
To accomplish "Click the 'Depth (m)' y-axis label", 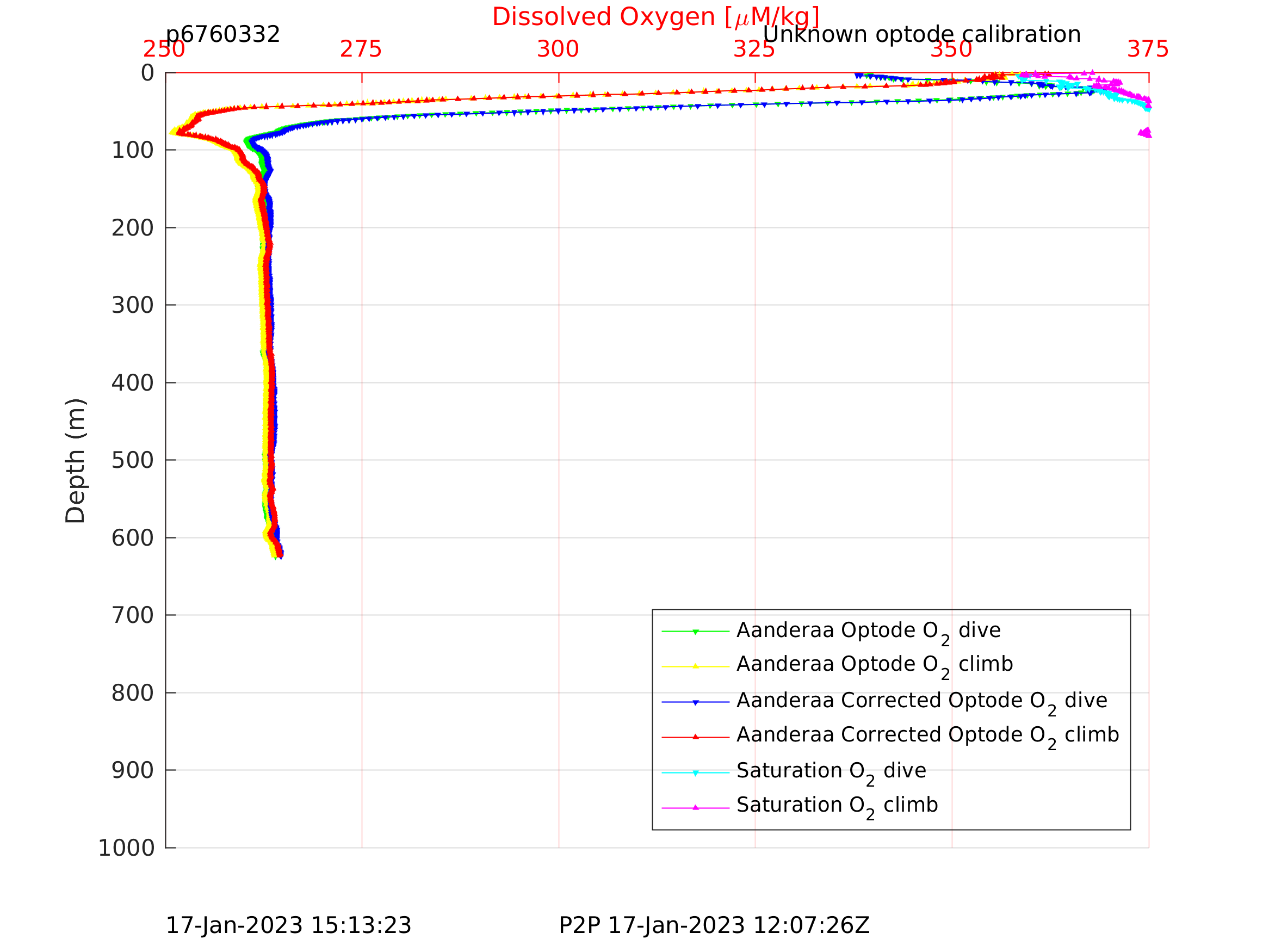I will [76, 461].
